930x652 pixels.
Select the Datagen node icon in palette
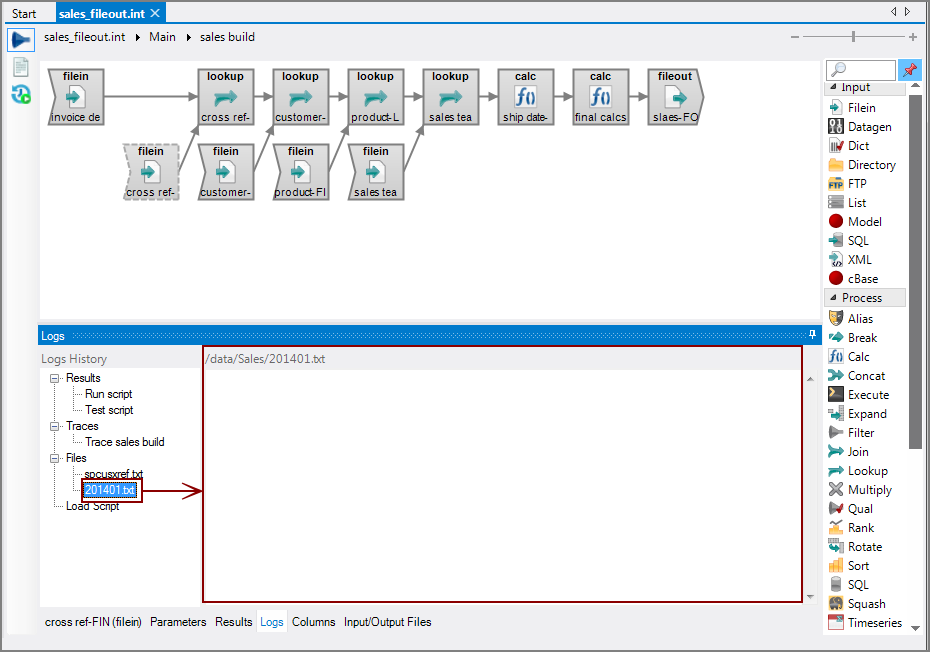(836, 127)
